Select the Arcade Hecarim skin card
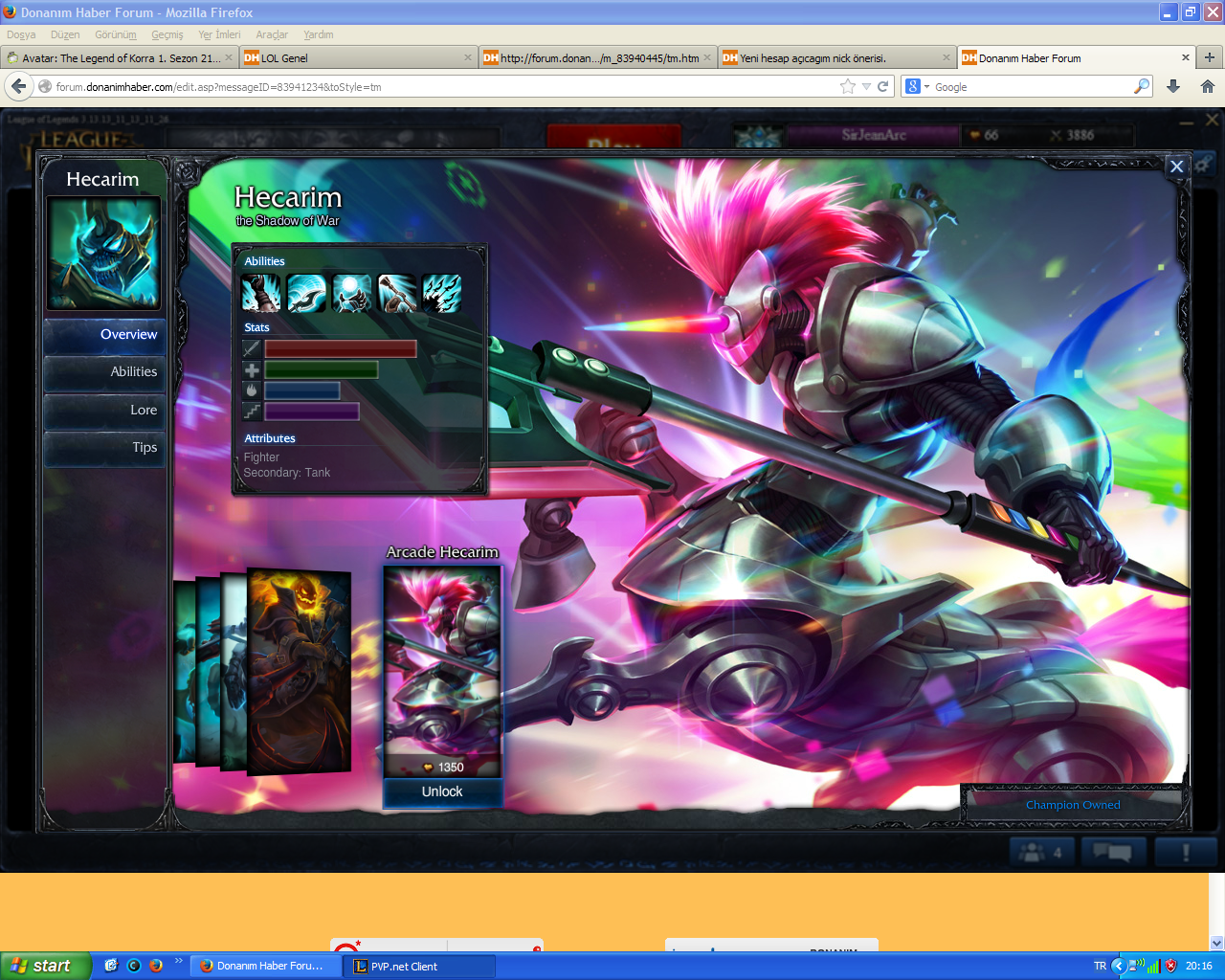The height and width of the screenshot is (980, 1225). [x=442, y=670]
